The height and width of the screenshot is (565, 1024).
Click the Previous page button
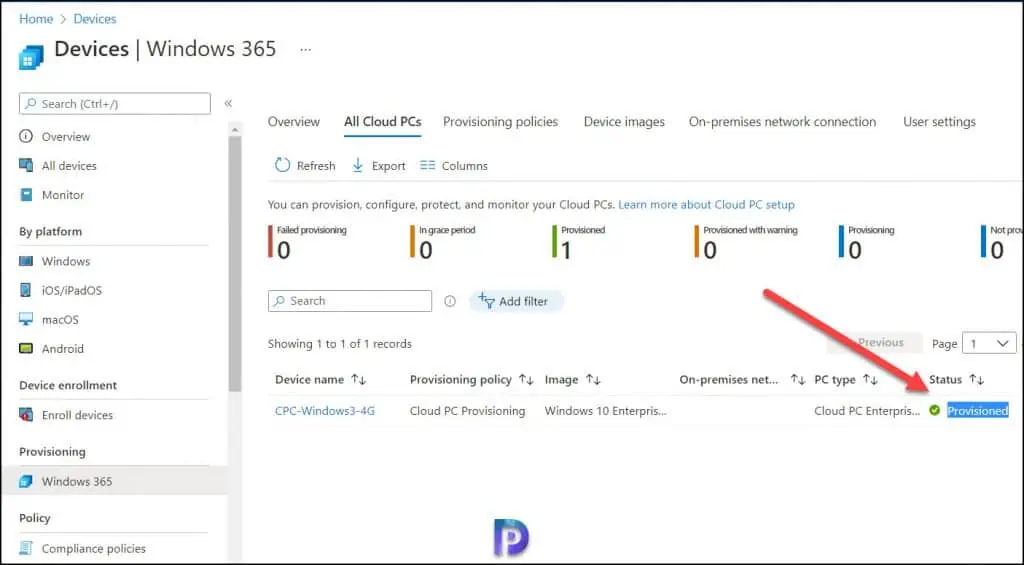coord(875,342)
